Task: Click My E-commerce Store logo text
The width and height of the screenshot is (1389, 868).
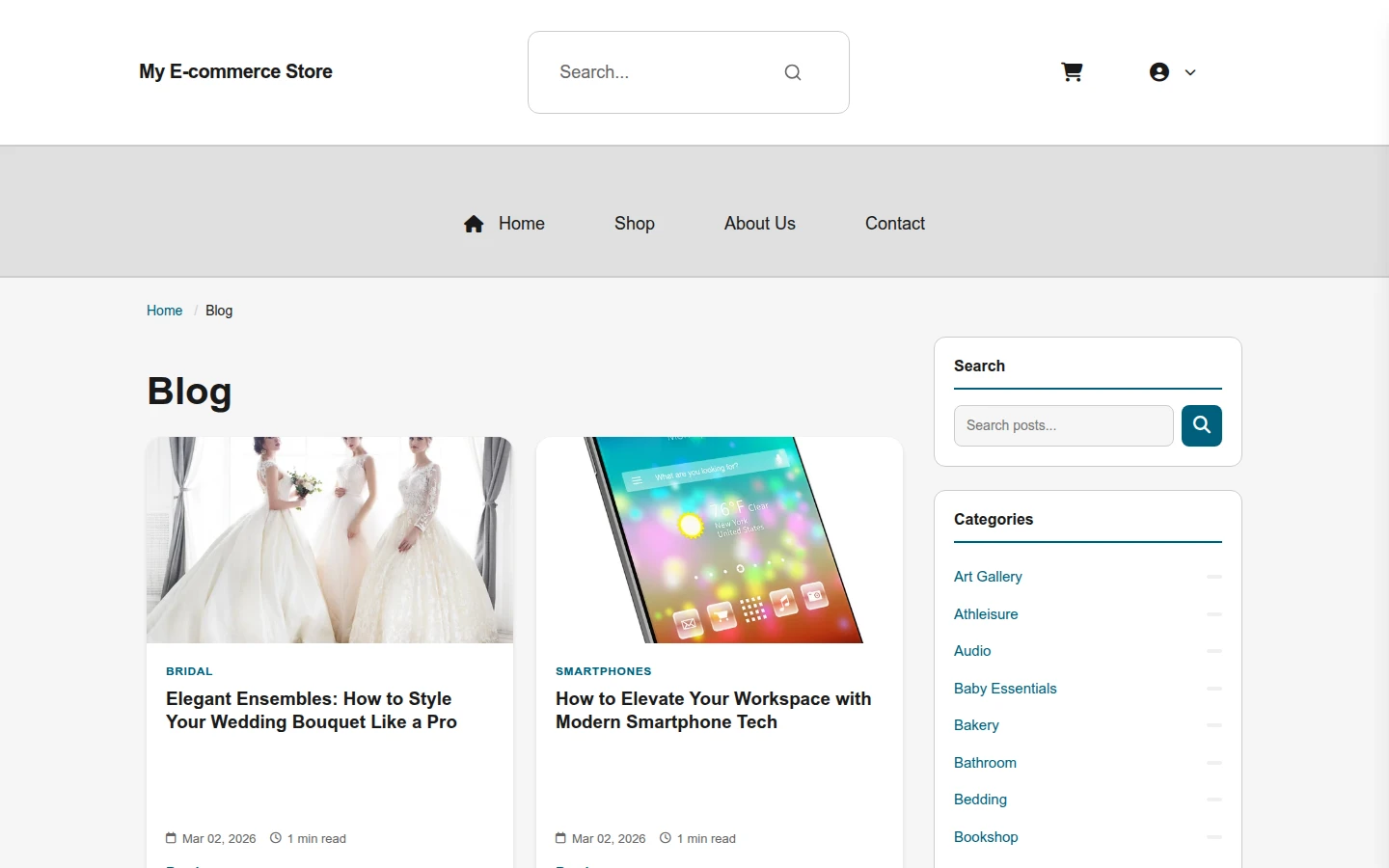Action: 235,71
